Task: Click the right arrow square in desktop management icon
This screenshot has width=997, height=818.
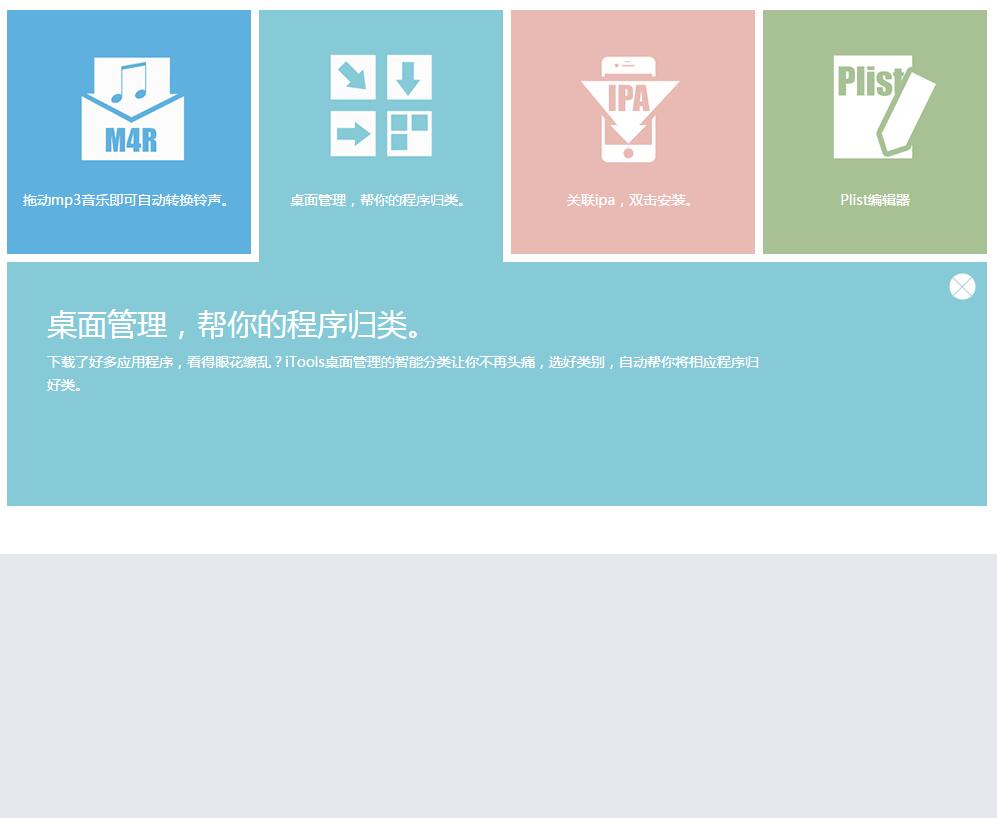Action: click(x=353, y=134)
